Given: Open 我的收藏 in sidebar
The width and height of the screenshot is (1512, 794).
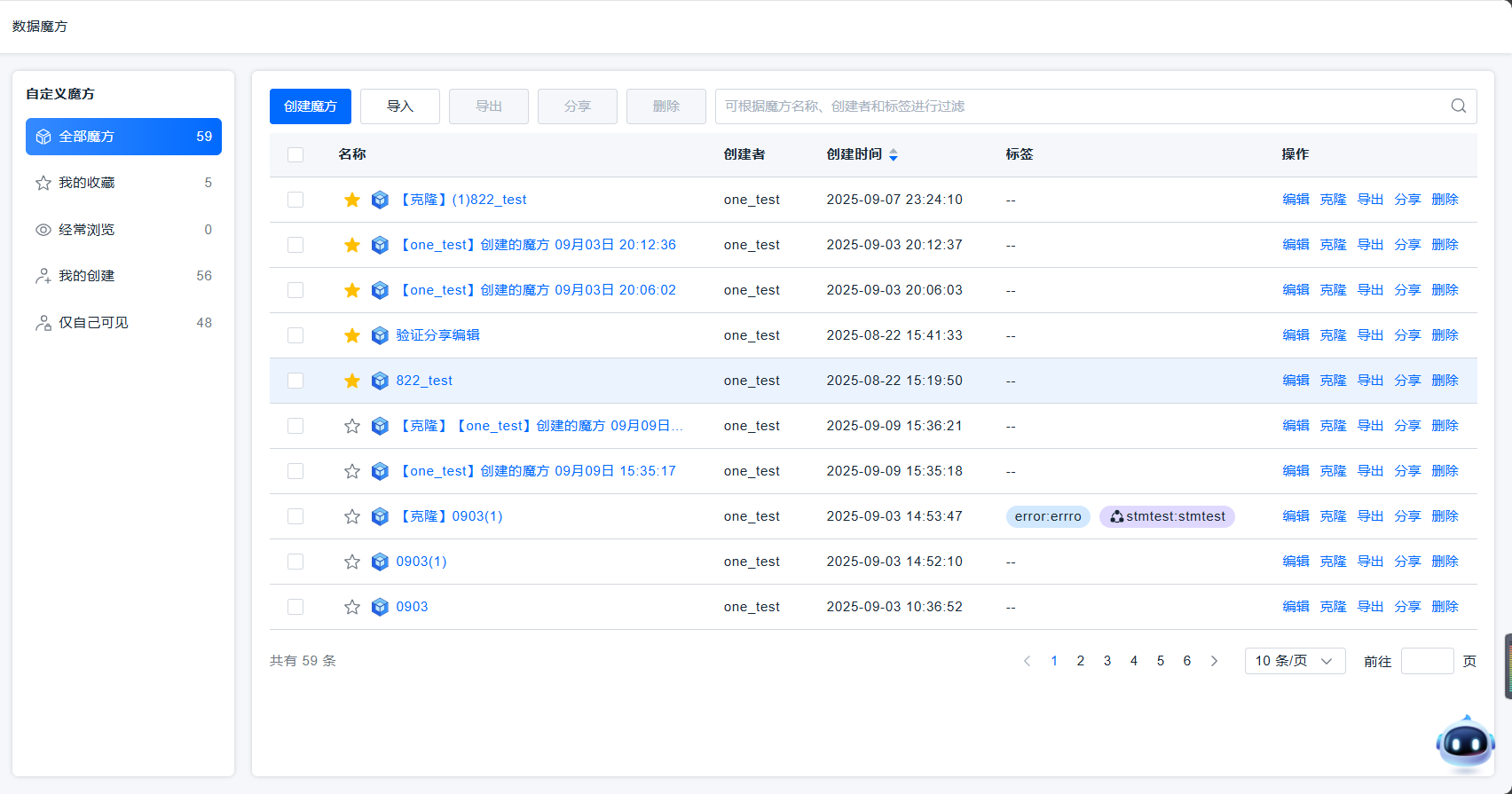Looking at the screenshot, I should pyautogui.click(x=87, y=183).
